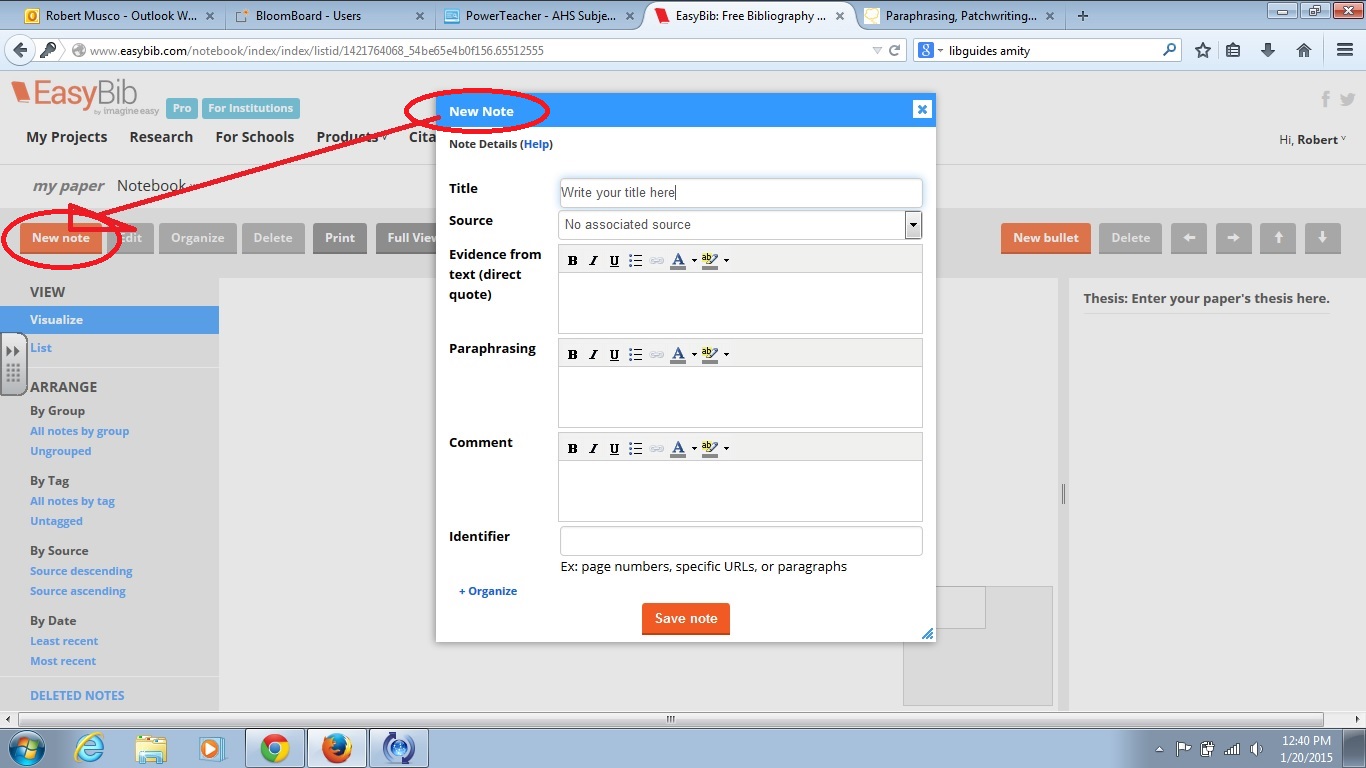Visit EasyBib's Facebook page icon
Viewport: 1366px width, 768px height.
[1326, 99]
